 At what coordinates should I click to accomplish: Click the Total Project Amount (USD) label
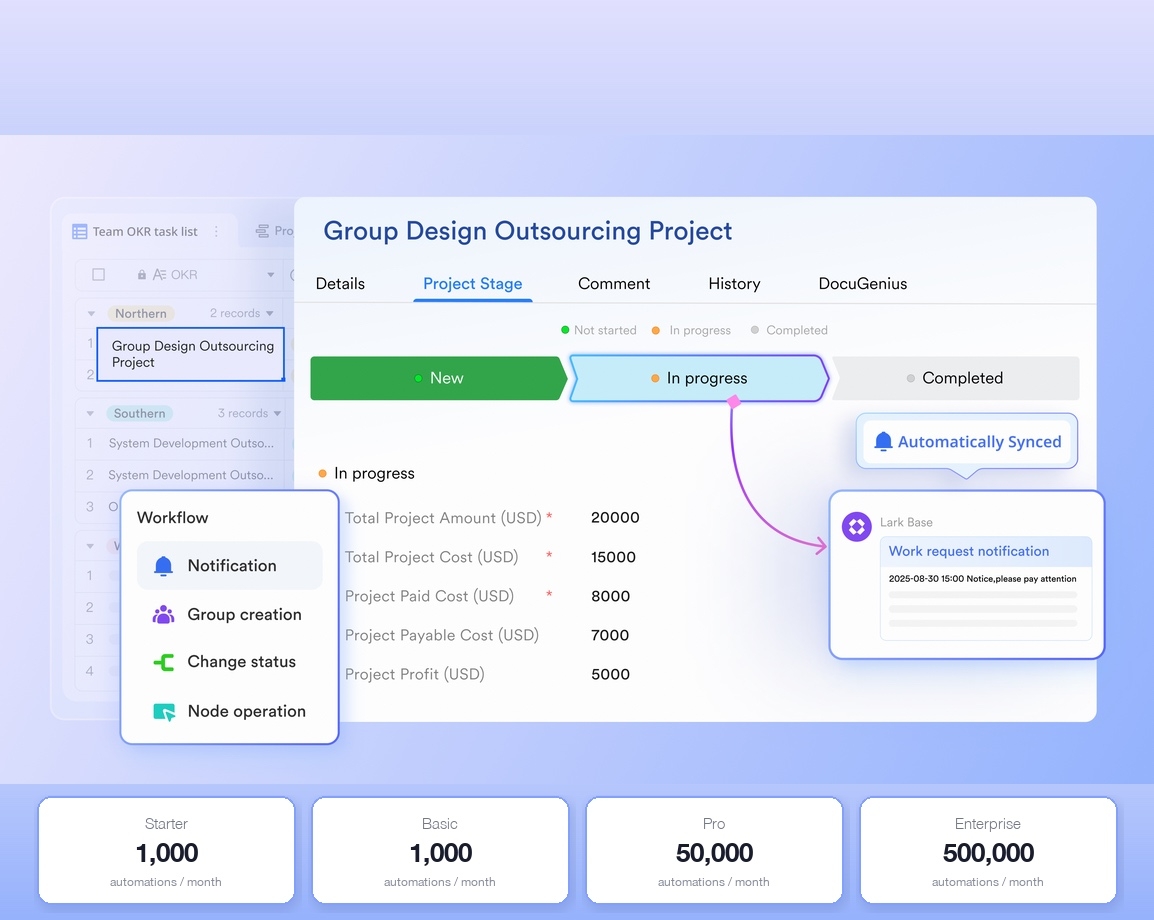443,518
